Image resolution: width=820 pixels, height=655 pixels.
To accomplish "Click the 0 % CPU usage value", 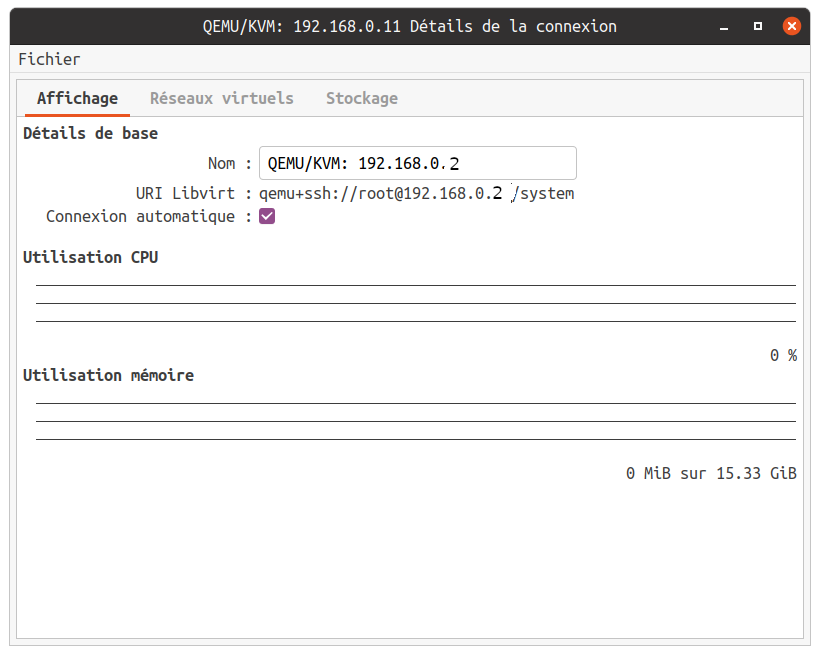I will pos(782,355).
